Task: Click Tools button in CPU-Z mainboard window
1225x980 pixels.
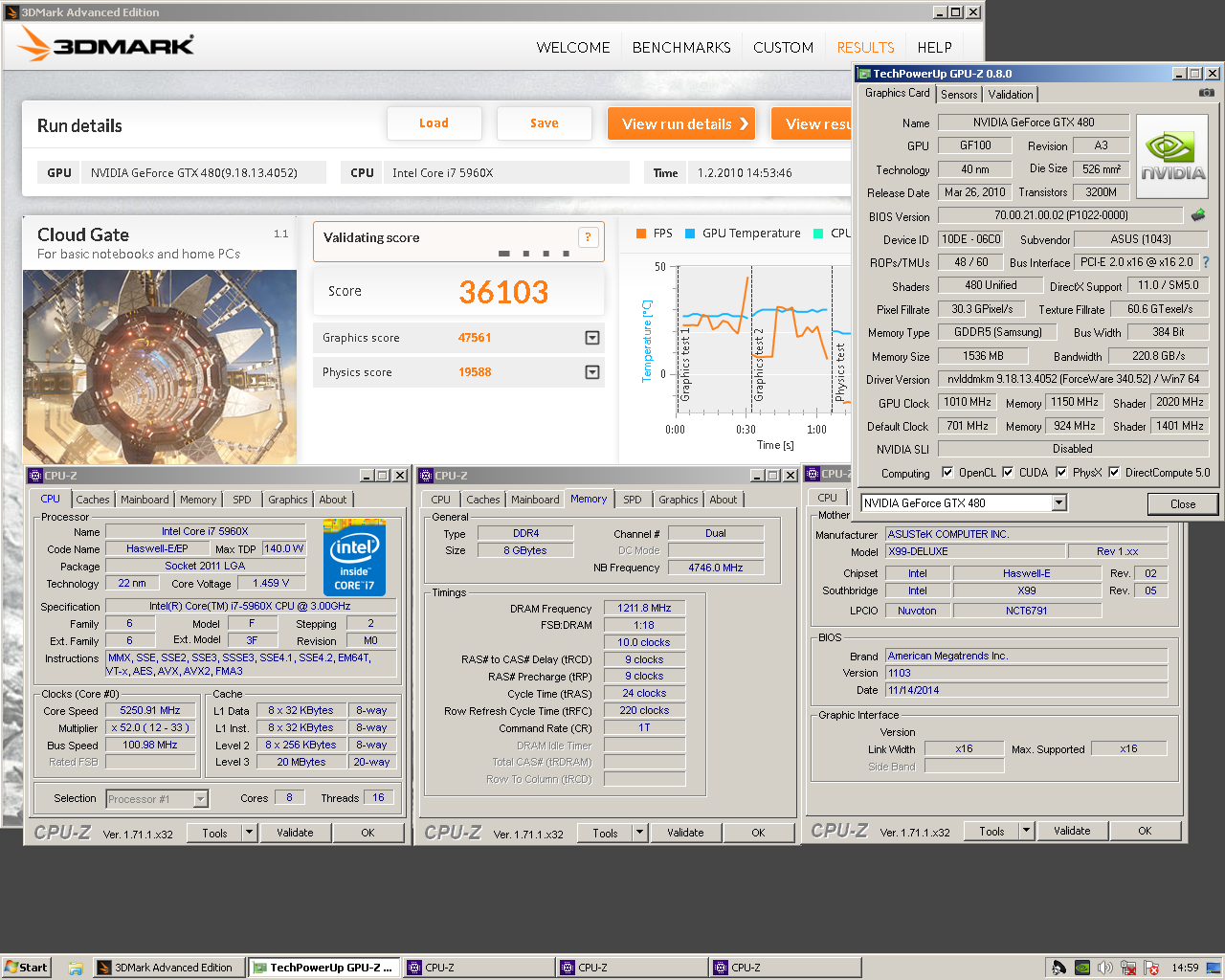Action: click(x=992, y=831)
